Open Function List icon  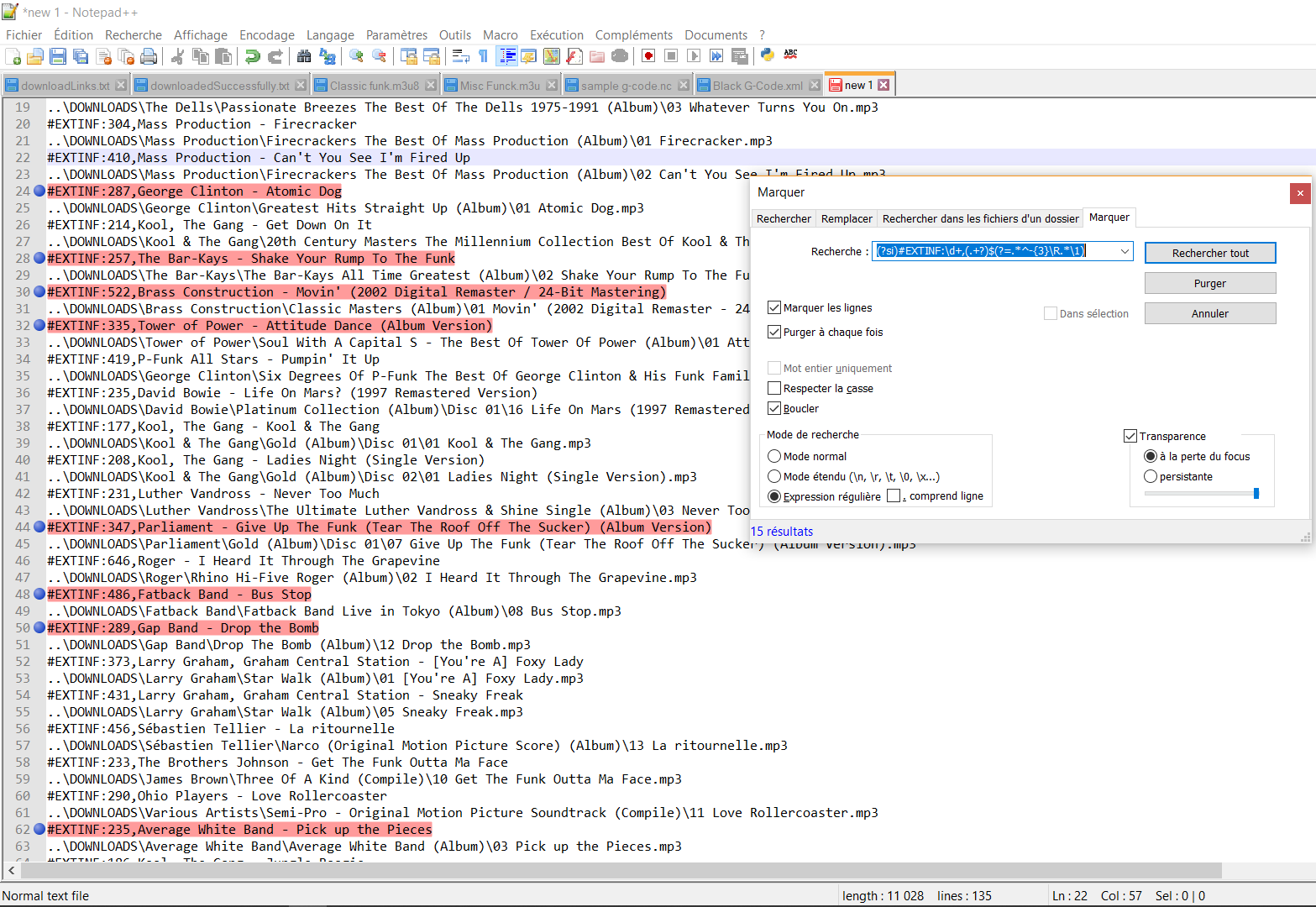[574, 56]
